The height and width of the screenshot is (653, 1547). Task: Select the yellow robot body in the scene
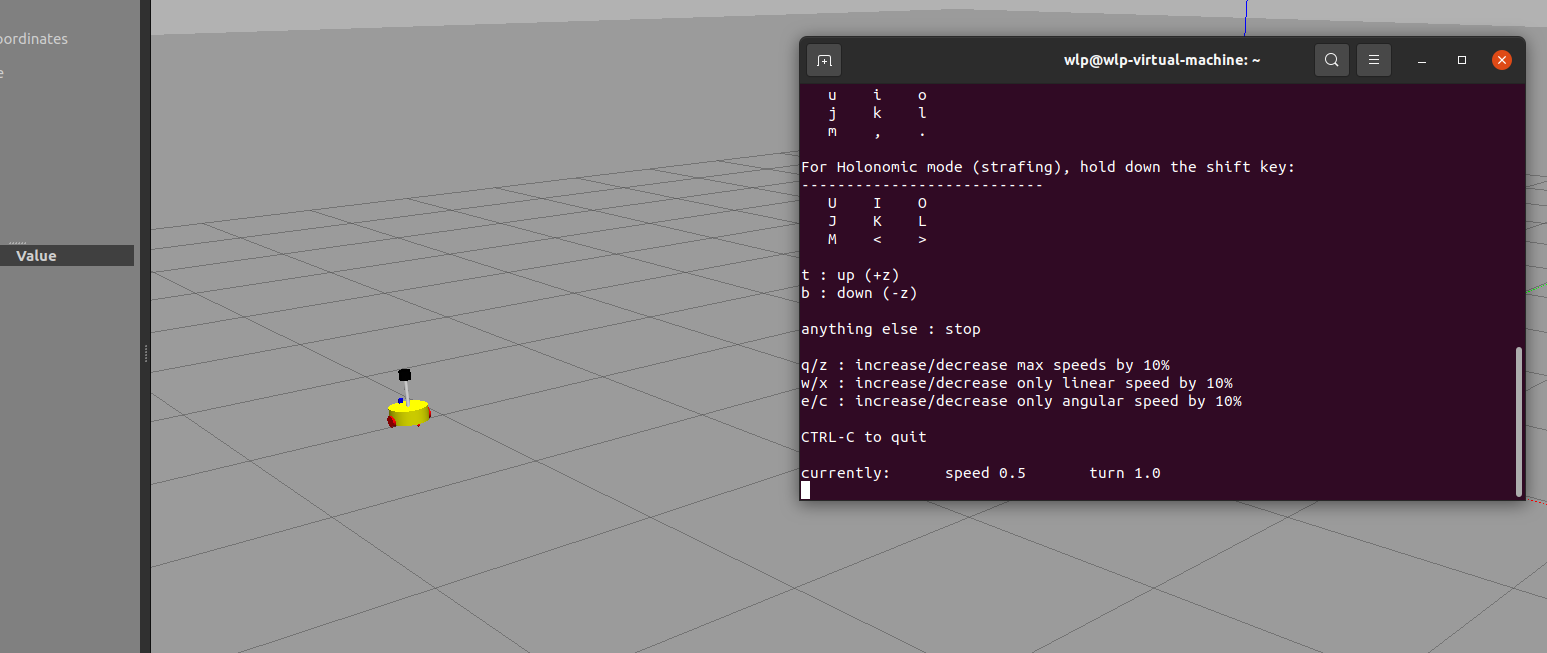410,411
